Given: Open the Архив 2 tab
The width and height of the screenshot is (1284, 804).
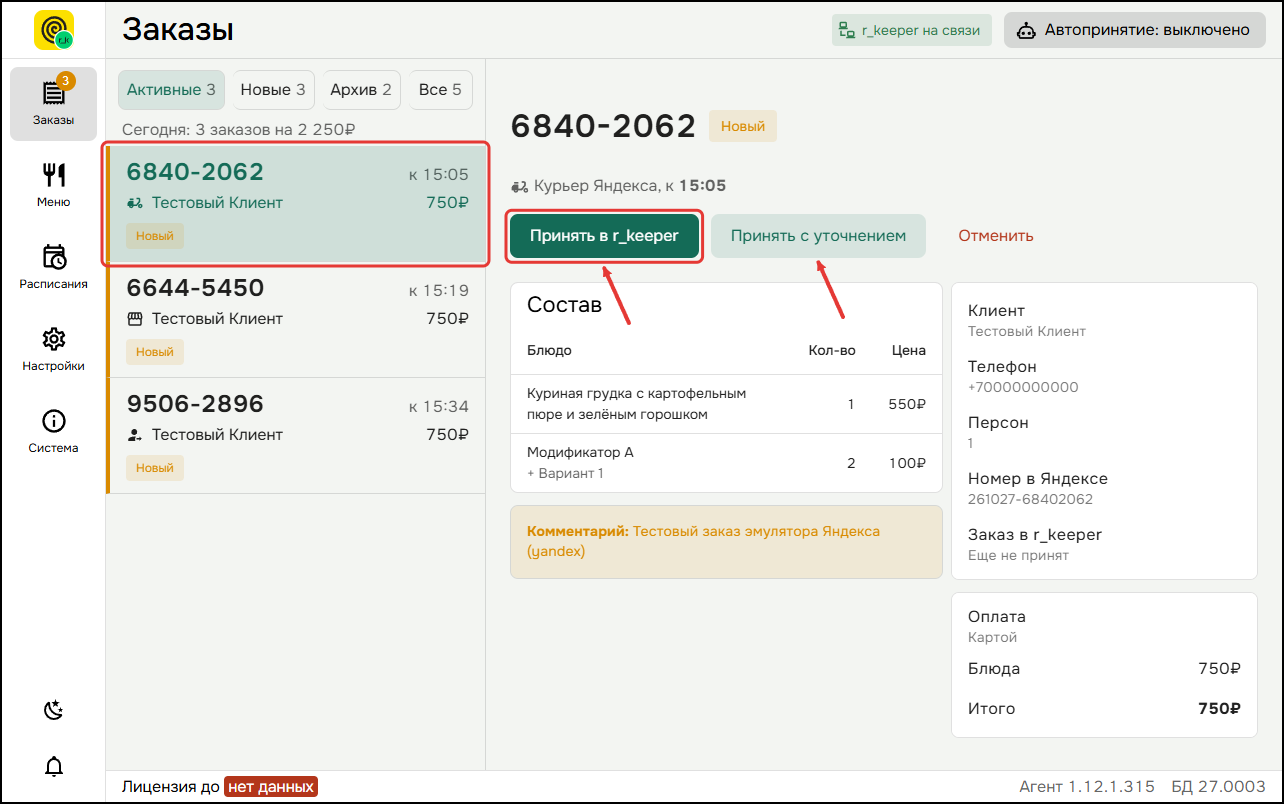Looking at the screenshot, I should pyautogui.click(x=361, y=90).
